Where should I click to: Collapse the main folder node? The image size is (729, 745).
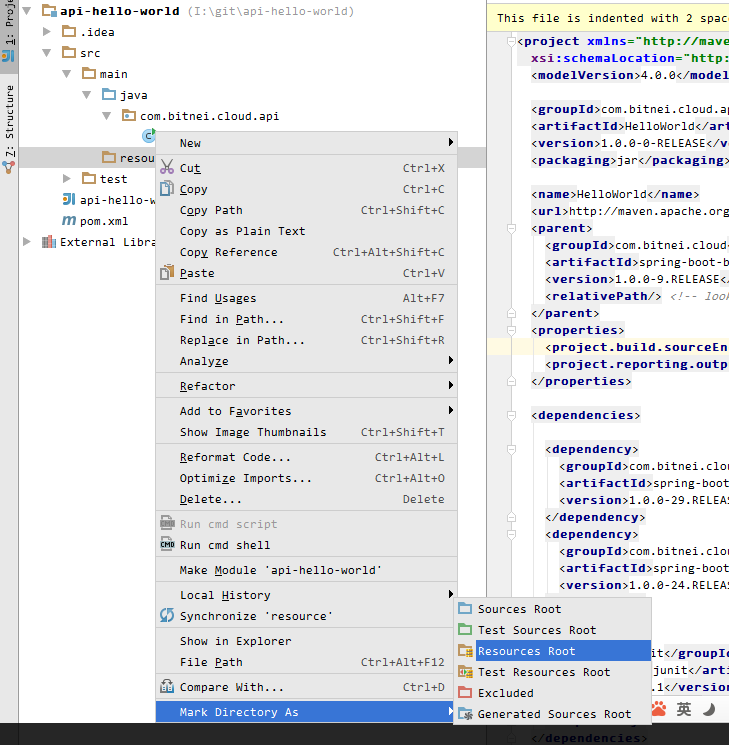tap(67, 74)
